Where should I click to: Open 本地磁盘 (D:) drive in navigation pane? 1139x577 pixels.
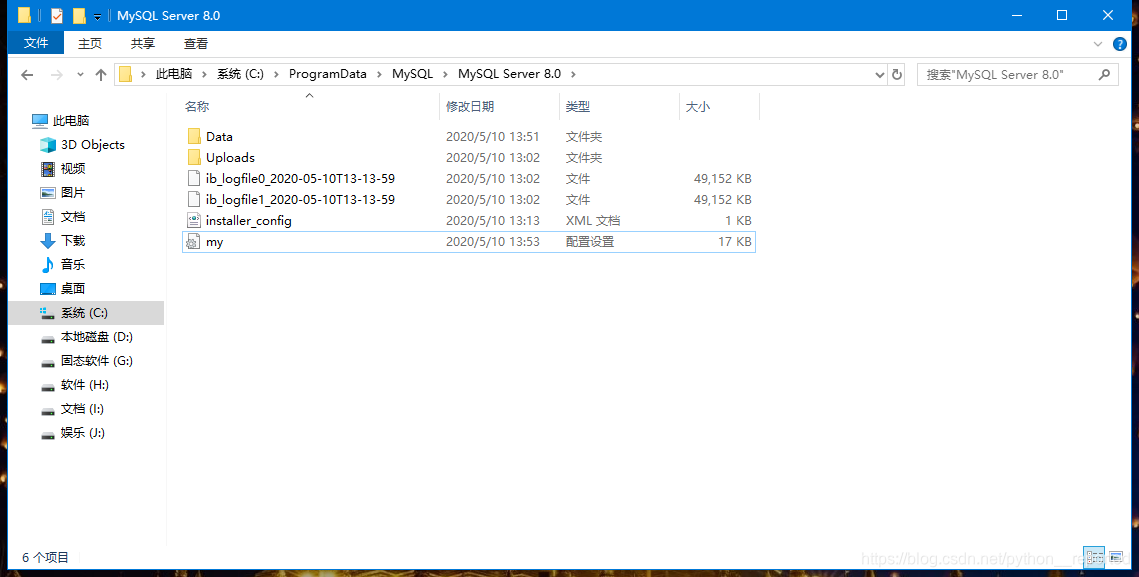point(97,336)
